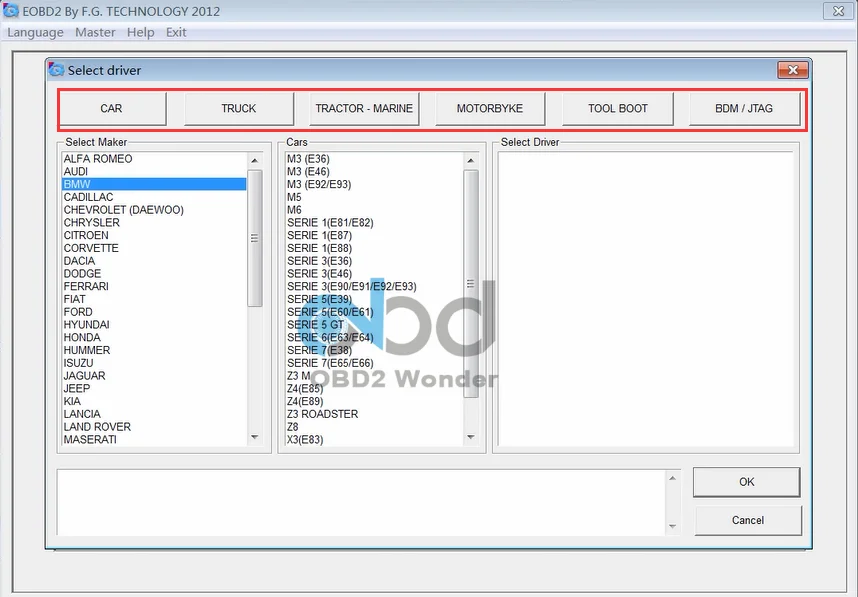The width and height of the screenshot is (858, 597).
Task: Click the Select Maker scrollbar thumb
Action: click(x=254, y=238)
